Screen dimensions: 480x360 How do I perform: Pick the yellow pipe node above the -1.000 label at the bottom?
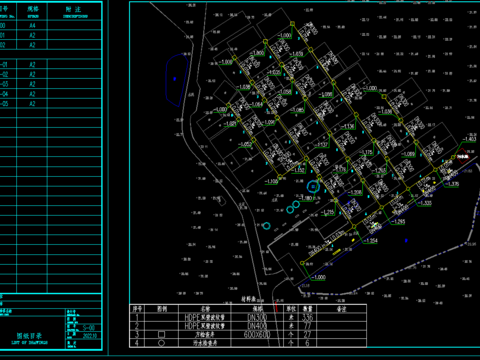click(x=302, y=263)
